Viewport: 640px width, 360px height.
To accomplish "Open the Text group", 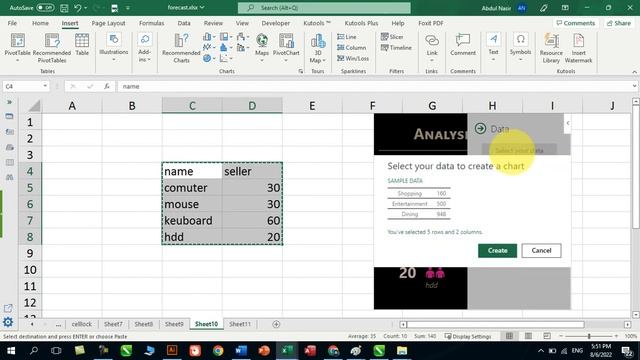I will pyautogui.click(x=493, y=47).
